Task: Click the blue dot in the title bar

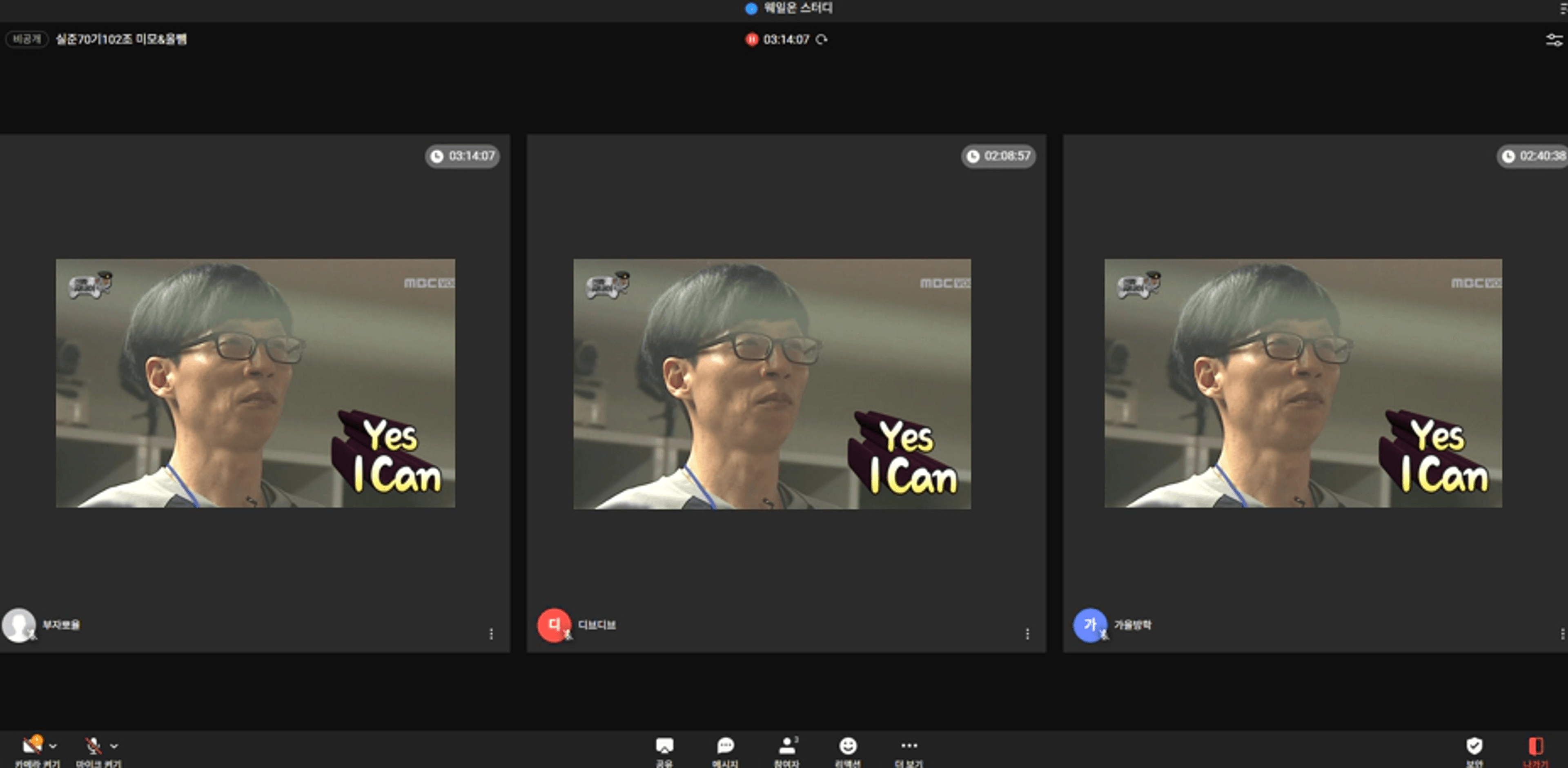Action: tap(751, 8)
